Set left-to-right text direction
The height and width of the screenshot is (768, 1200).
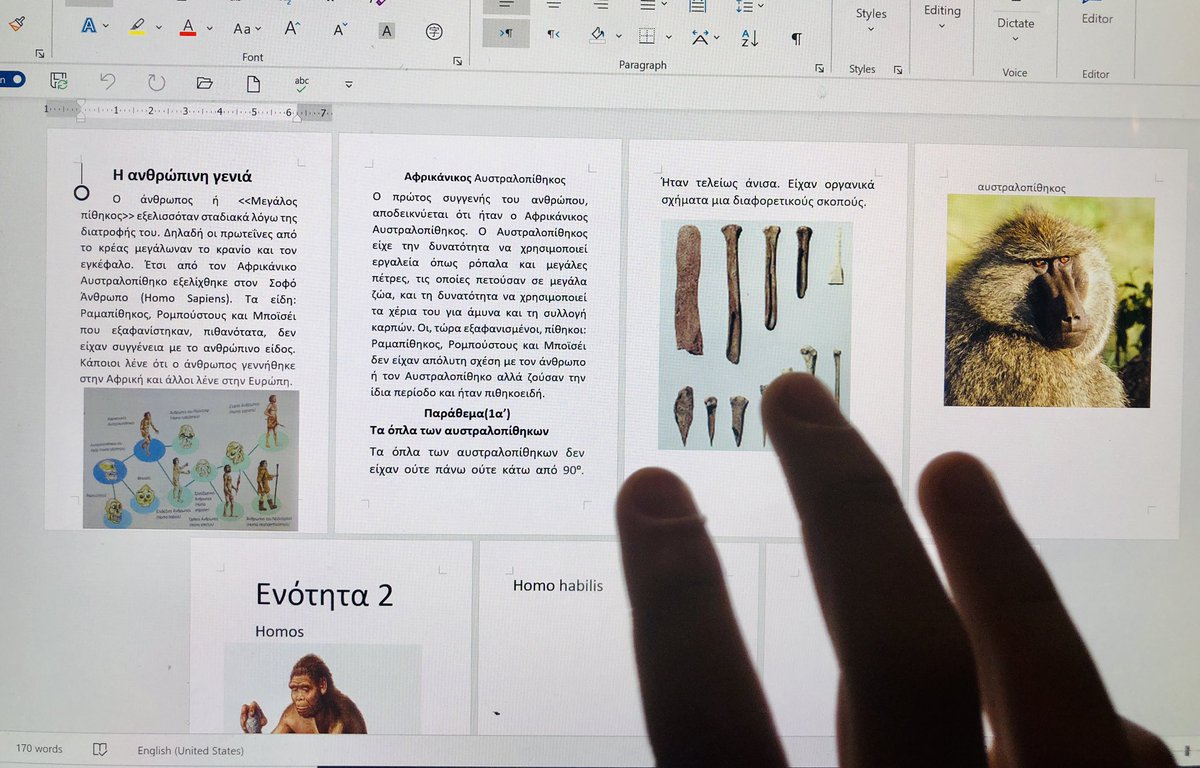point(506,33)
